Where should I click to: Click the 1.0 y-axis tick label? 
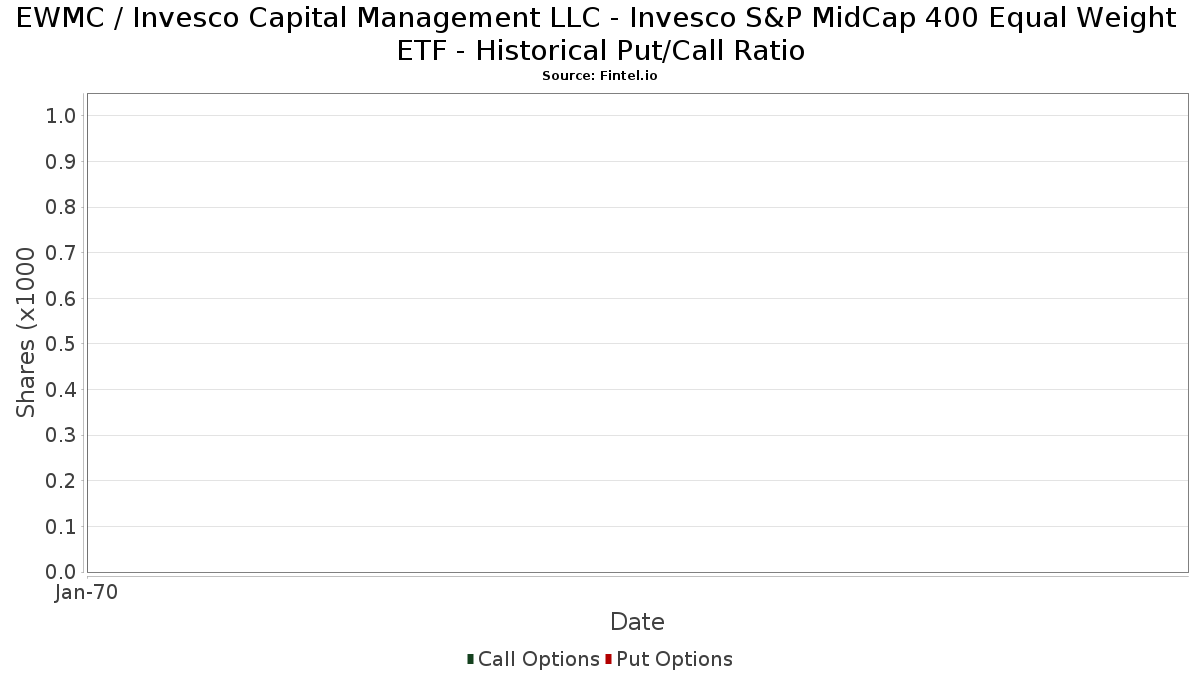[x=61, y=116]
